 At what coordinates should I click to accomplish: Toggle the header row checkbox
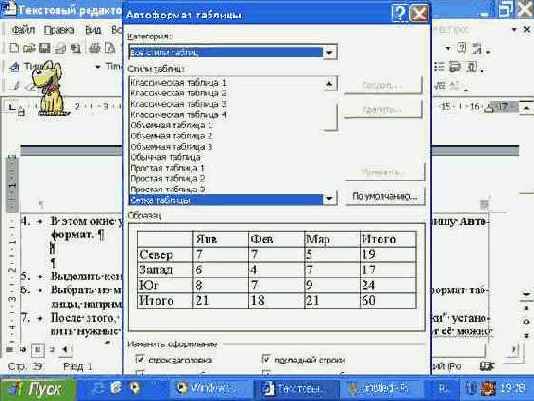pyautogui.click(x=140, y=359)
